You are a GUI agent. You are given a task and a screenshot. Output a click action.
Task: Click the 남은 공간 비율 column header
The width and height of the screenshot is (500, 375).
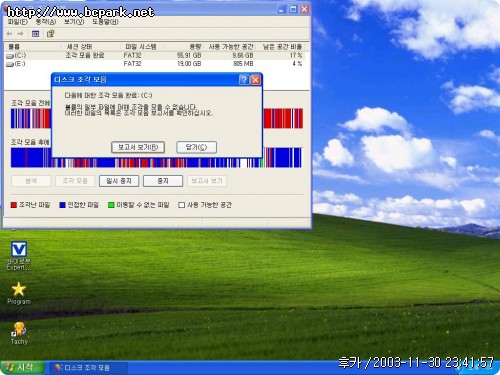coord(282,47)
